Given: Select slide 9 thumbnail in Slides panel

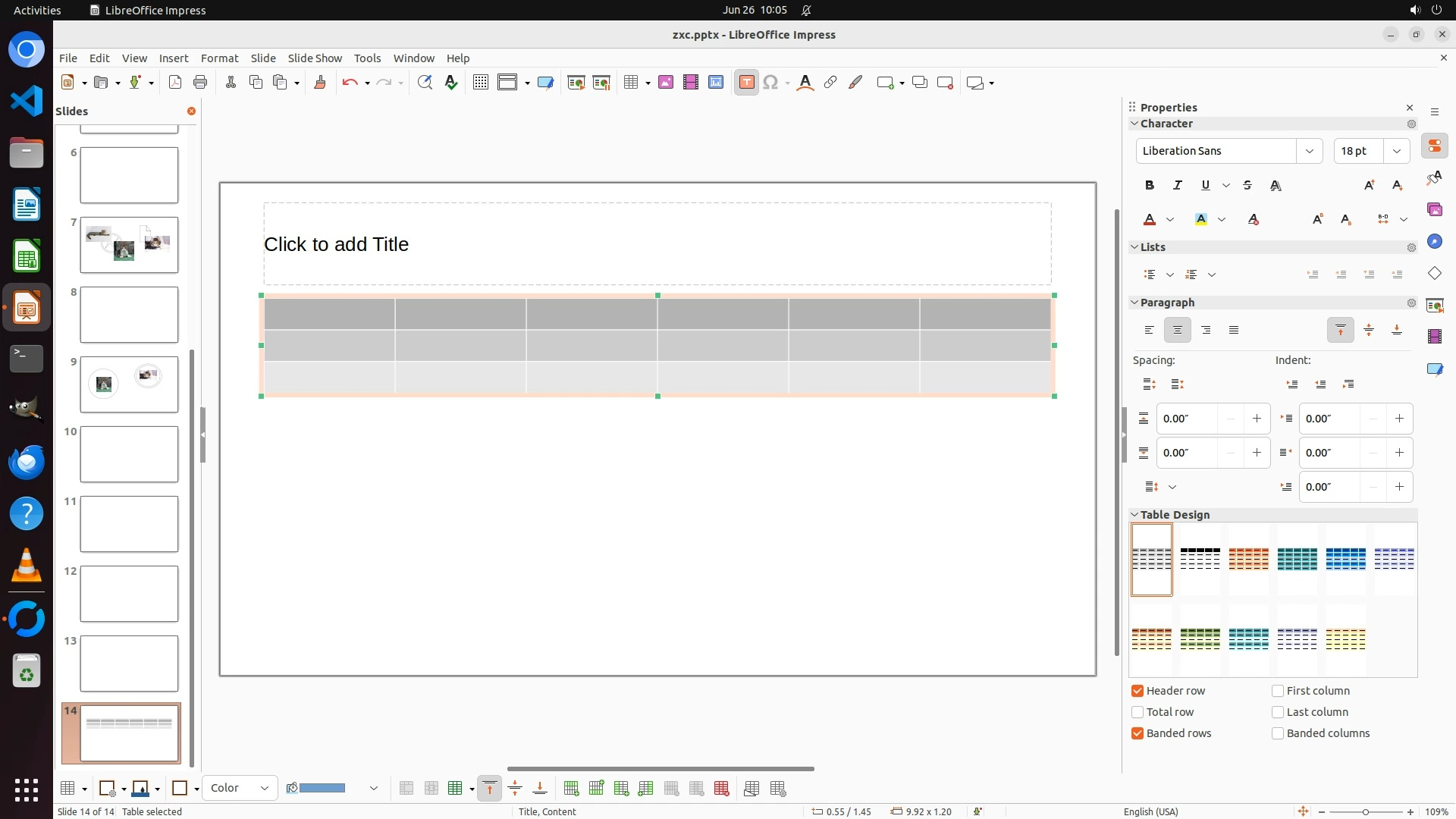Looking at the screenshot, I should (x=129, y=384).
